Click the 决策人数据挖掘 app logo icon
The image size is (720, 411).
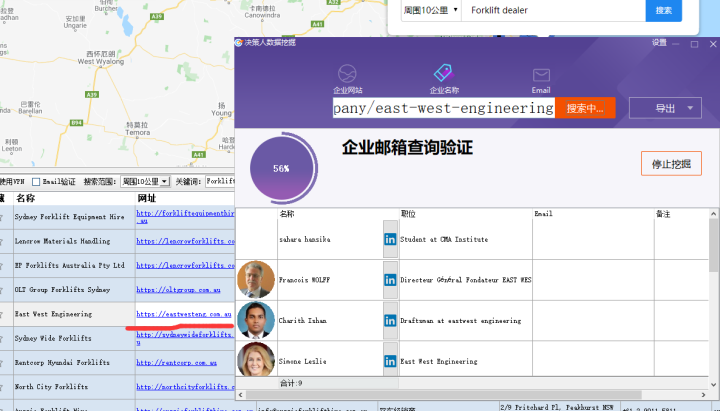239,43
